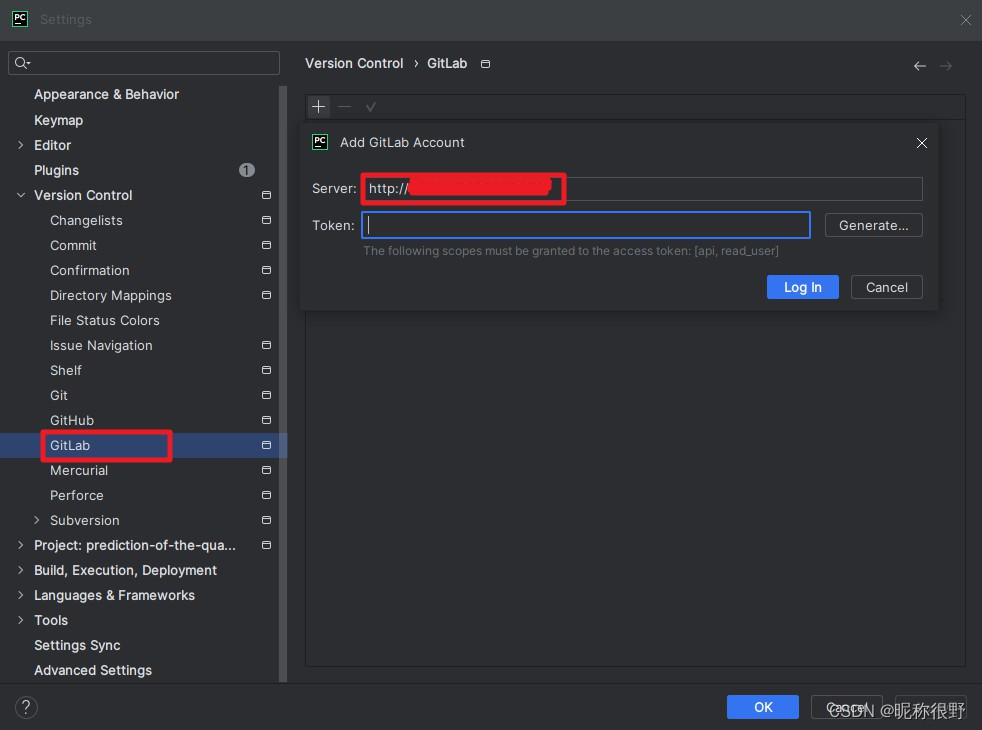This screenshot has width=982, height=730.
Task: Click PyCharm logo in Add GitLab Account dialog
Action: 320,142
